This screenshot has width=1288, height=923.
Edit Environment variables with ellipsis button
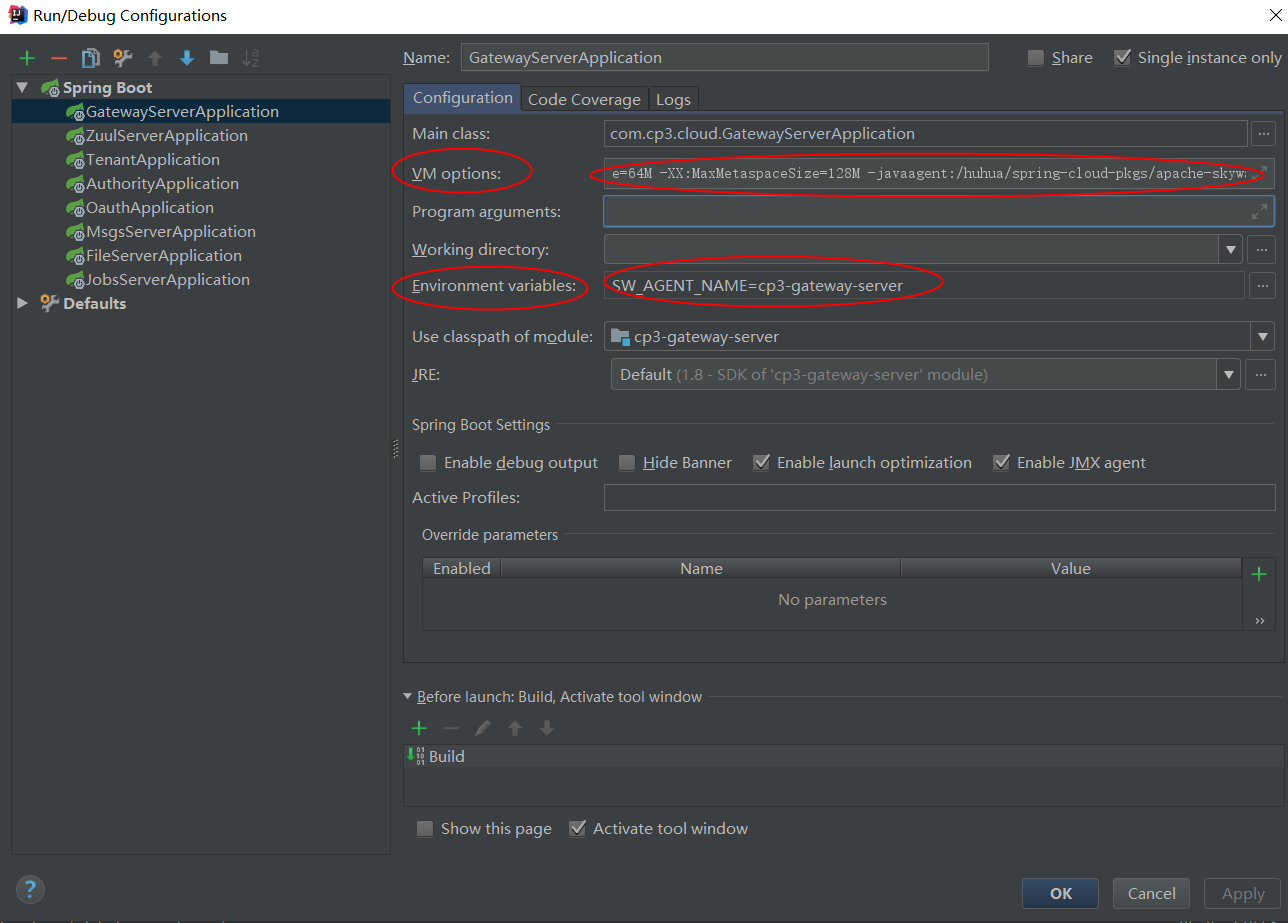(1263, 285)
